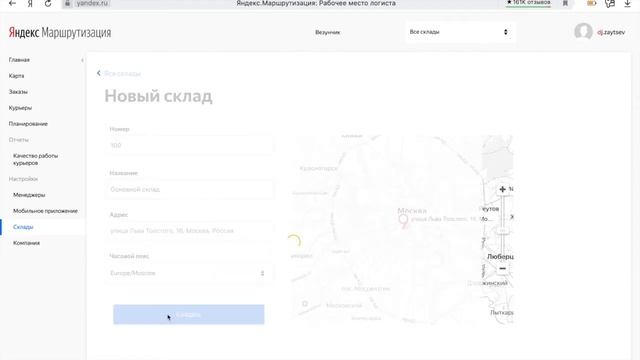
Task: Click the yandex.ru address field
Action: [x=93, y=3]
